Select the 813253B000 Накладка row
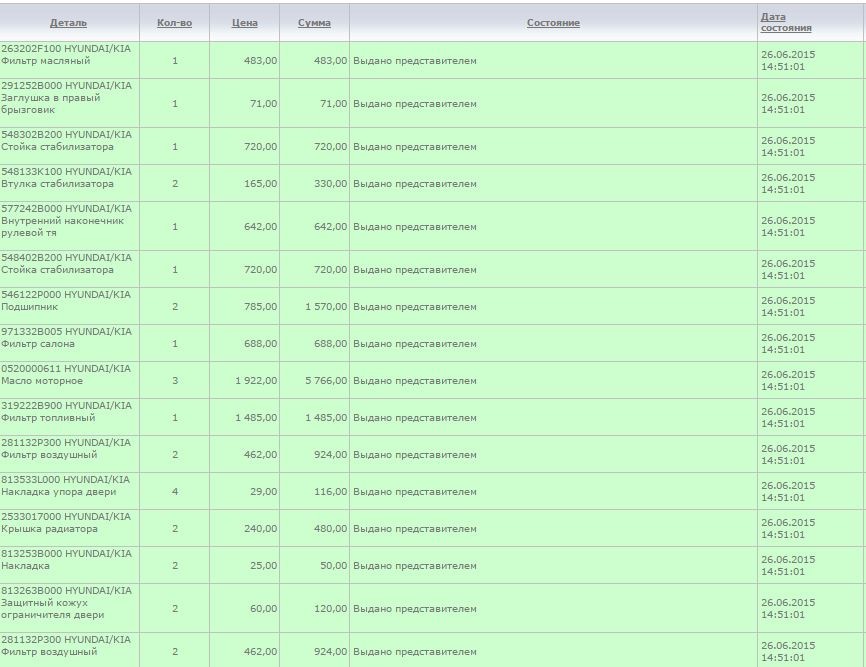Viewport: 866px width, 667px height. 432,565
